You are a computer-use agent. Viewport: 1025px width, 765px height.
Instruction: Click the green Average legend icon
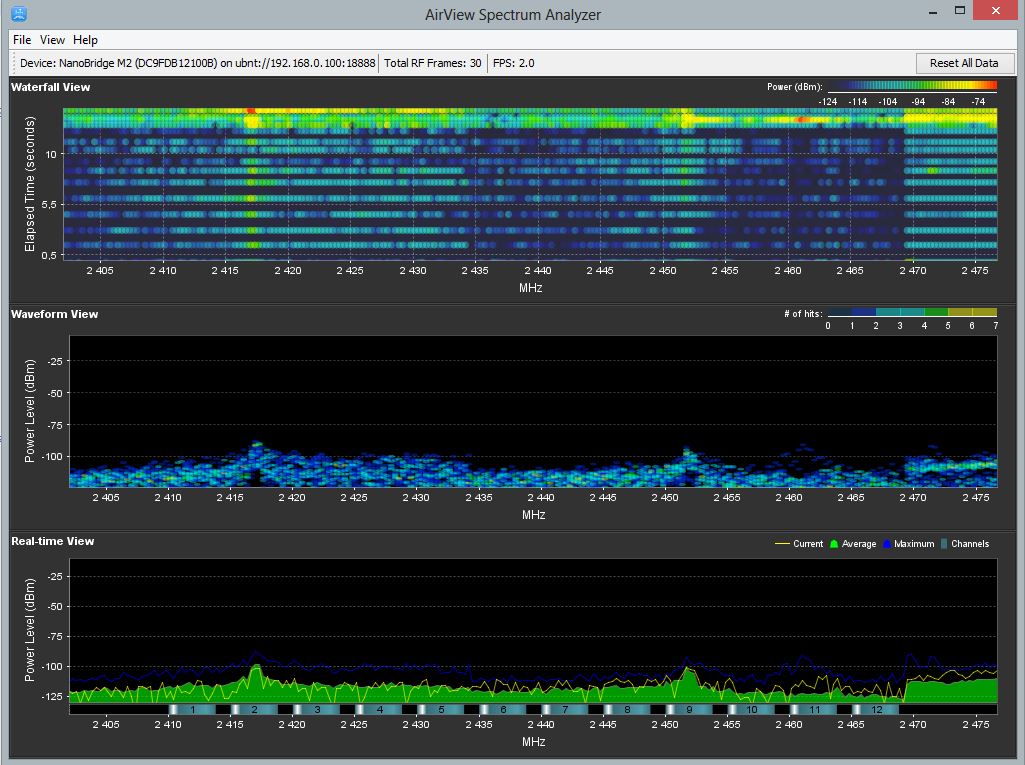833,544
